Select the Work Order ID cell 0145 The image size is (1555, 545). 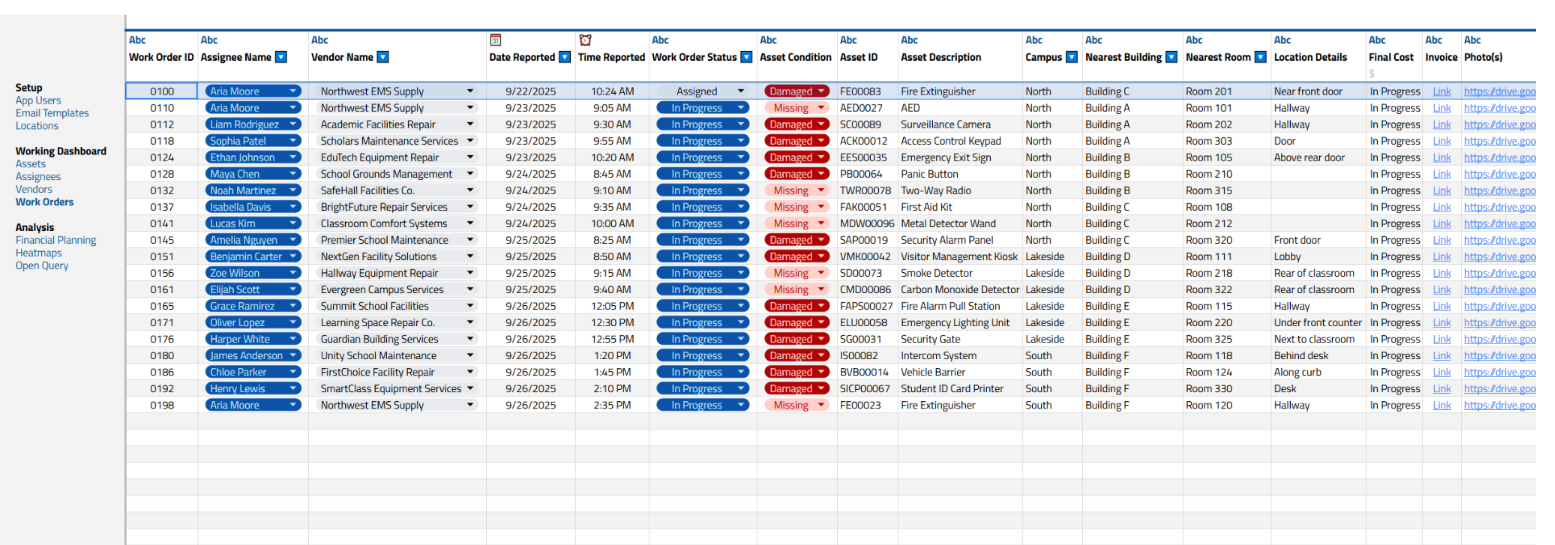(162, 240)
